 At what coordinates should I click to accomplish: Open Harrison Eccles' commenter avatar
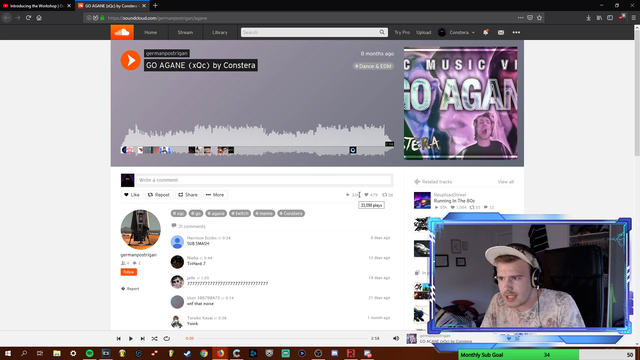(x=177, y=242)
